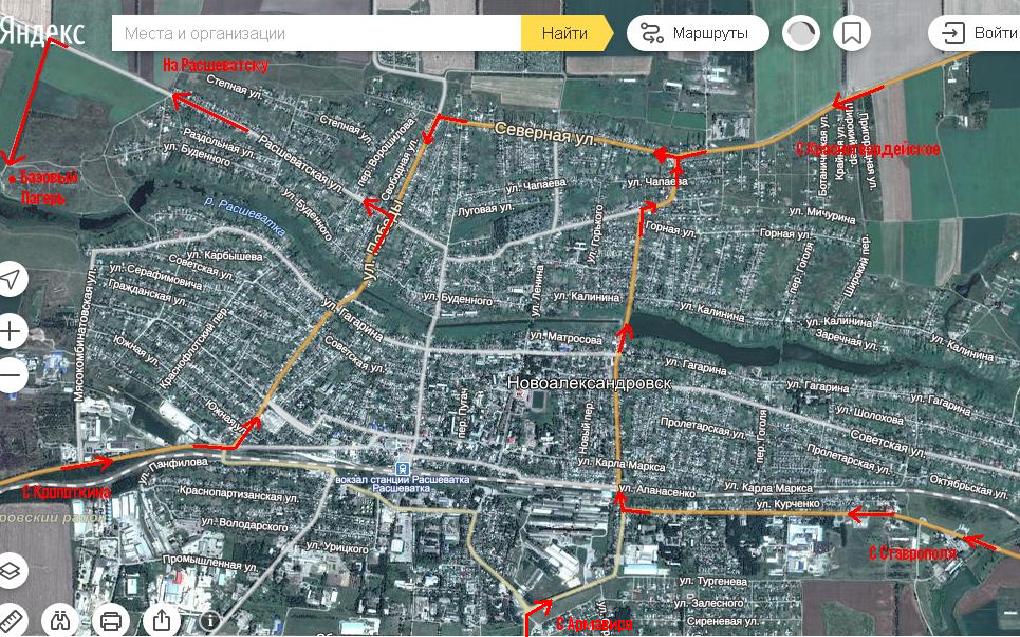This screenshot has height=637, width=1020.
Task: Toggle the traffic indicator round button
Action: pyautogui.click(x=800, y=33)
